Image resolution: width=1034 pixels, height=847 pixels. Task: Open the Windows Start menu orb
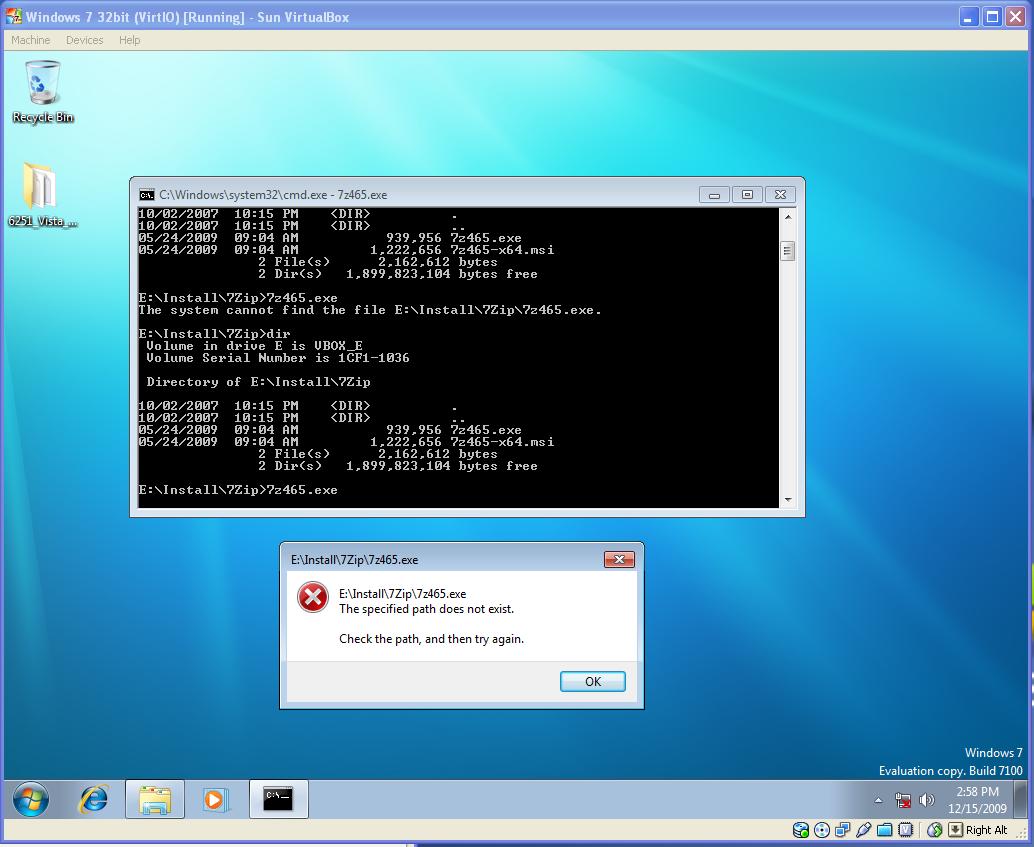click(30, 800)
